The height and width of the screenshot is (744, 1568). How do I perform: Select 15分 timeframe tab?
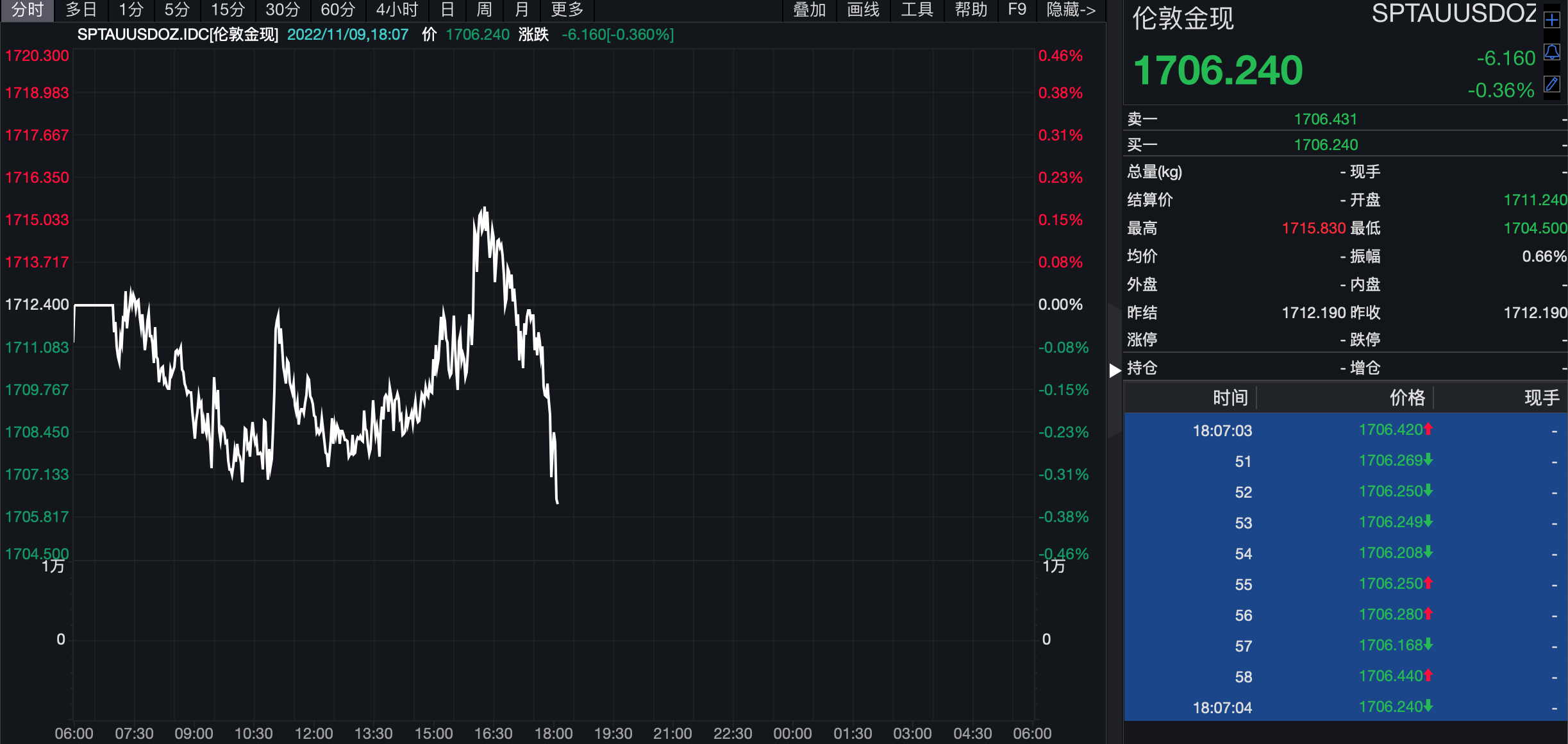(228, 10)
